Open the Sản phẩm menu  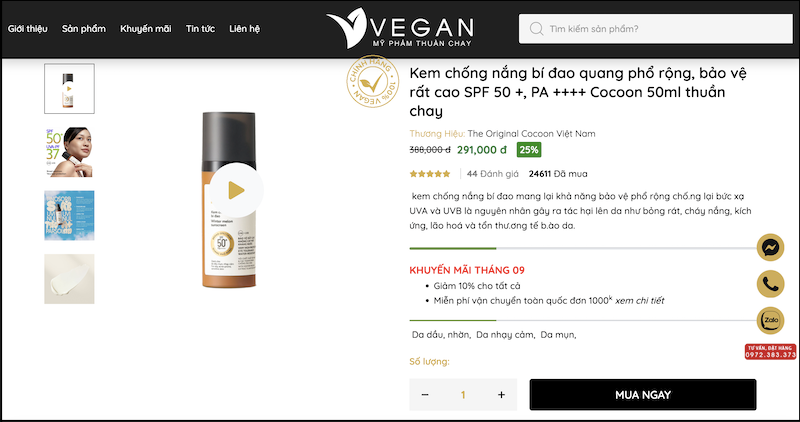click(84, 29)
